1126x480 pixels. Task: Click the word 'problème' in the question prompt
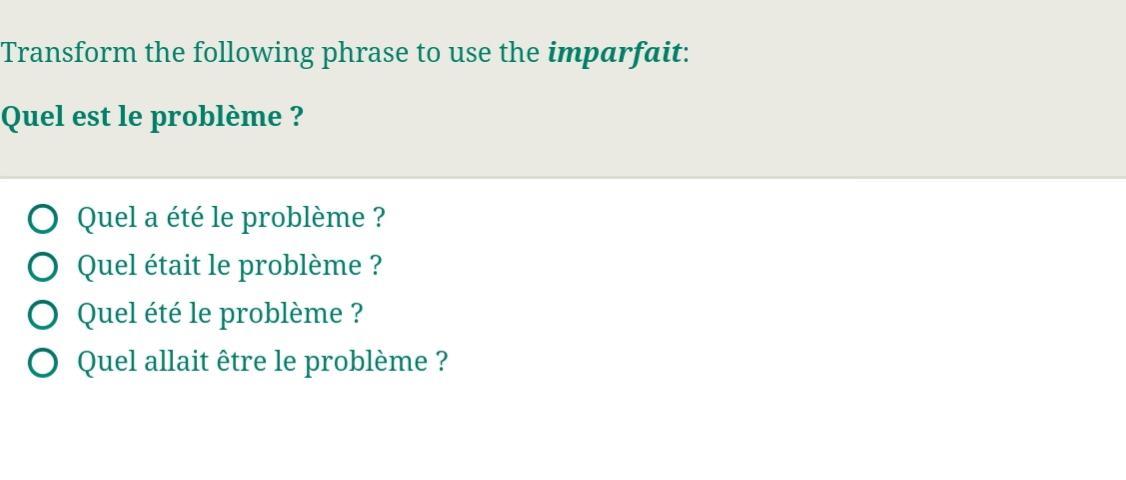pos(215,117)
